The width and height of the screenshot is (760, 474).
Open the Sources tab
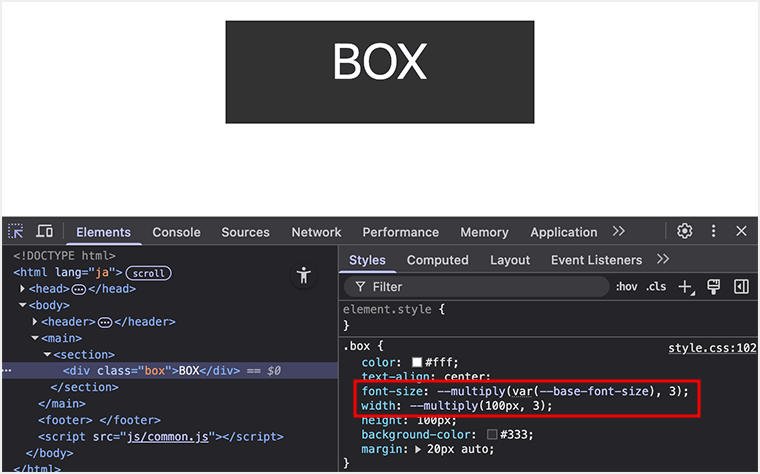245,232
